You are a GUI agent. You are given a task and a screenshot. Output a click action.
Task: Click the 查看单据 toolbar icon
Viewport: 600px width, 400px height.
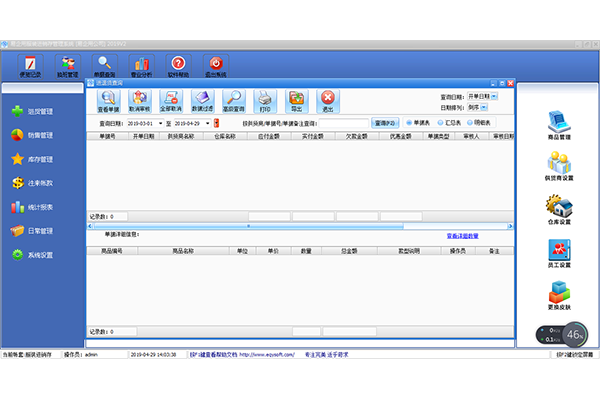point(108,100)
